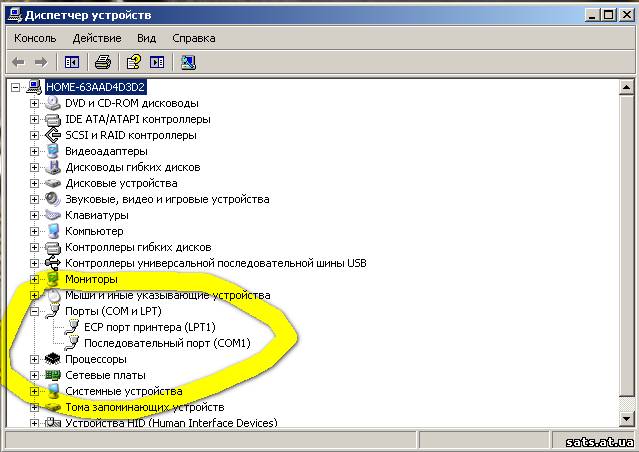Image resolution: width=639 pixels, height=452 pixels.
Task: Click the Дисковые устройства icon
Action: tap(53, 183)
